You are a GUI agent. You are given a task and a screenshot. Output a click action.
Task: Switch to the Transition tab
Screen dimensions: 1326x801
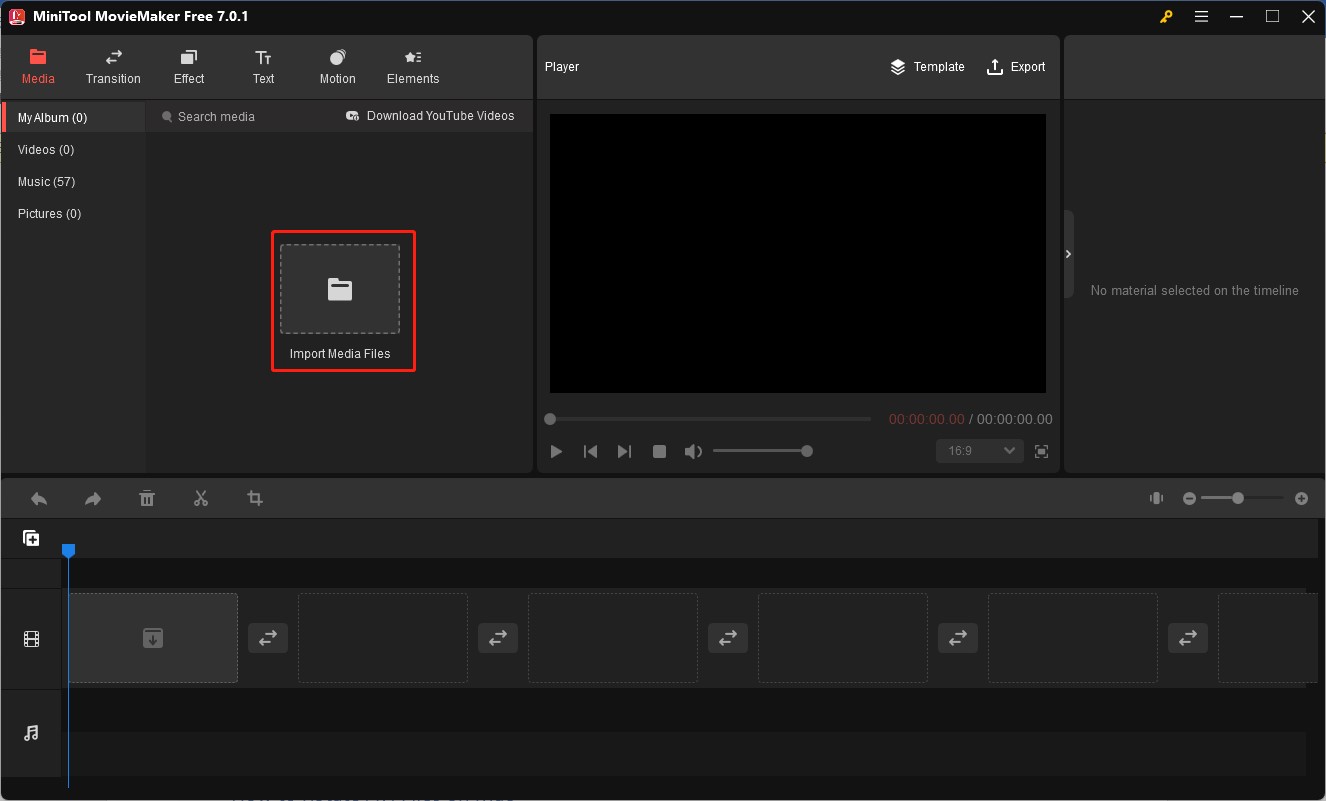click(113, 66)
